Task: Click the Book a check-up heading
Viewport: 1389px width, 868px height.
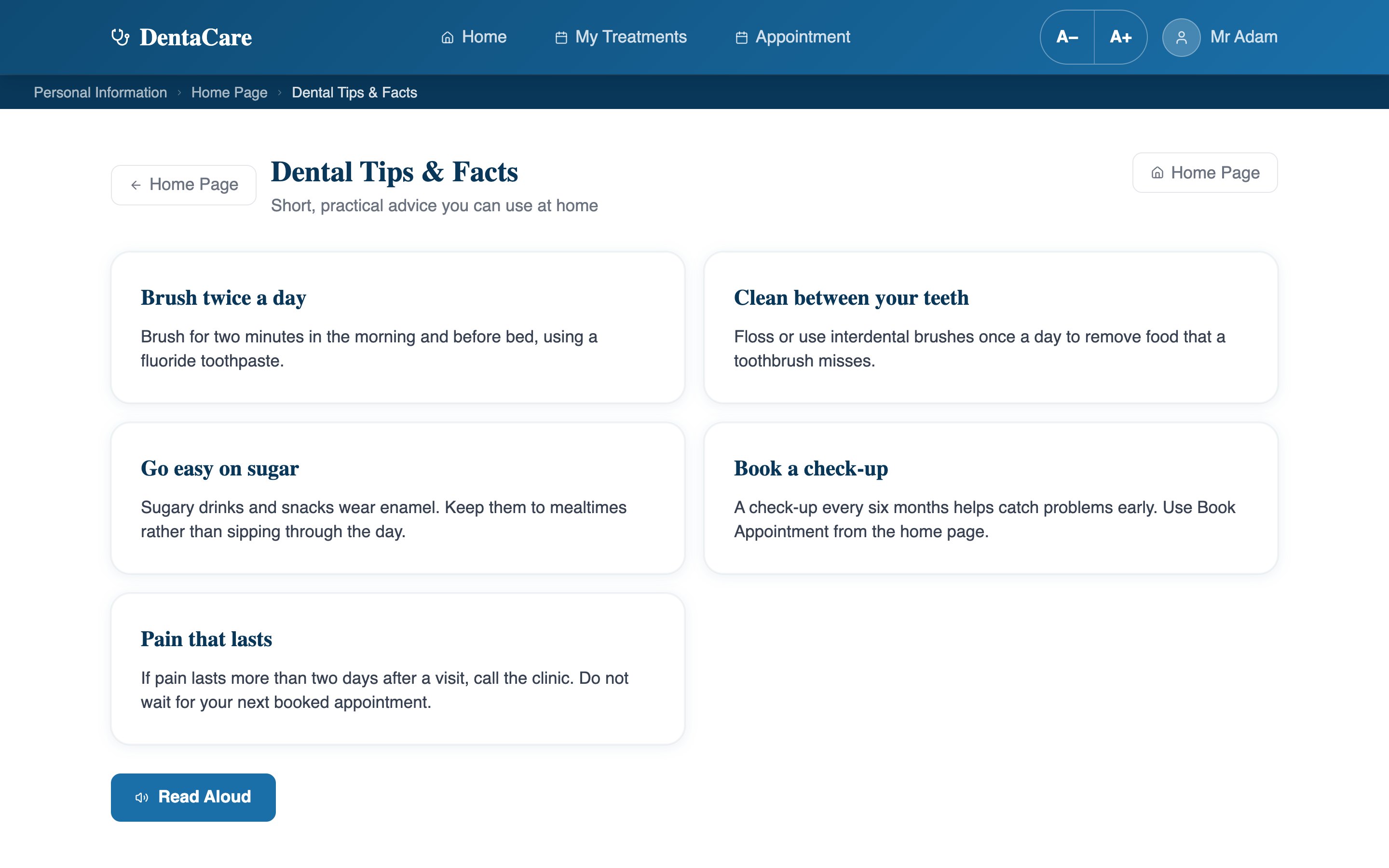Action: pos(811,468)
